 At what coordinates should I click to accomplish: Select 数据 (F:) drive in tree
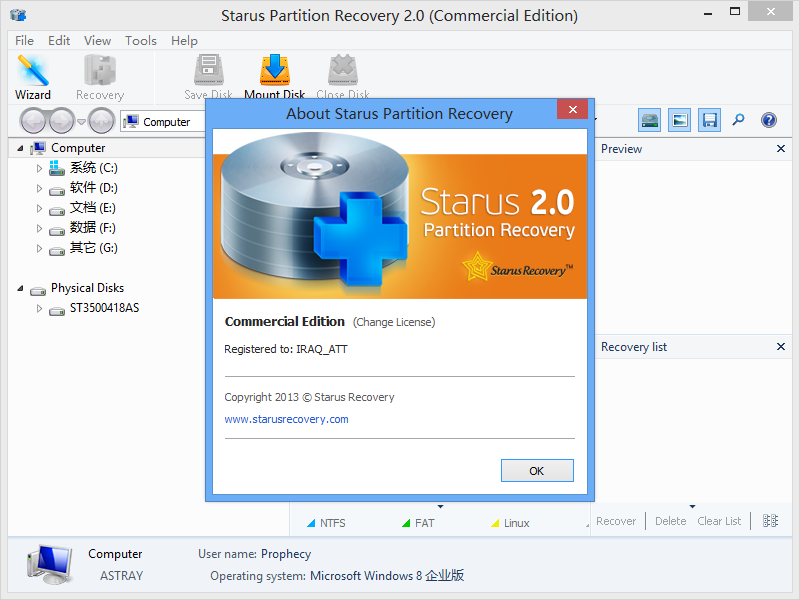click(x=93, y=228)
